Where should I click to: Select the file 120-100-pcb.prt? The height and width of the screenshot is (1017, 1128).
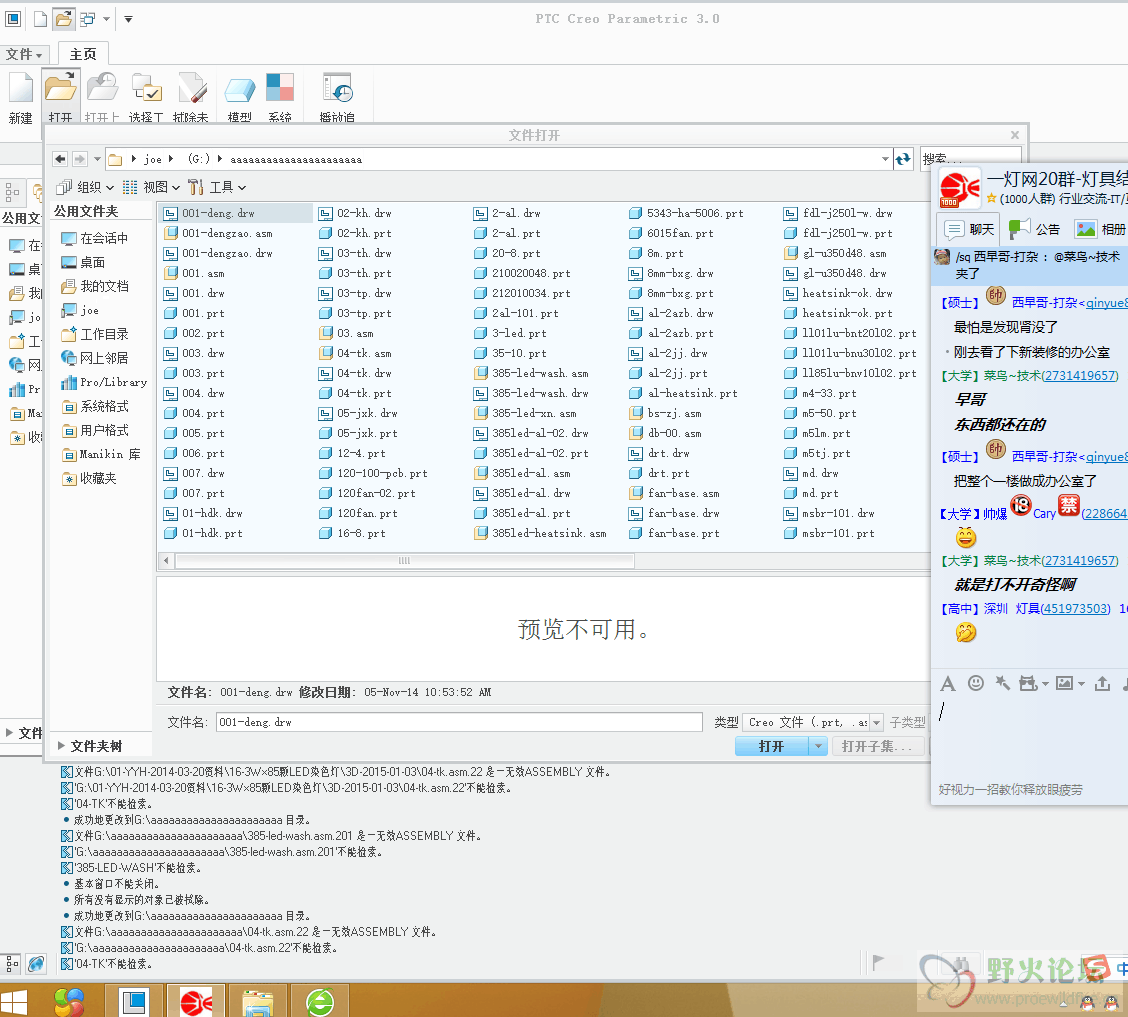click(x=374, y=474)
